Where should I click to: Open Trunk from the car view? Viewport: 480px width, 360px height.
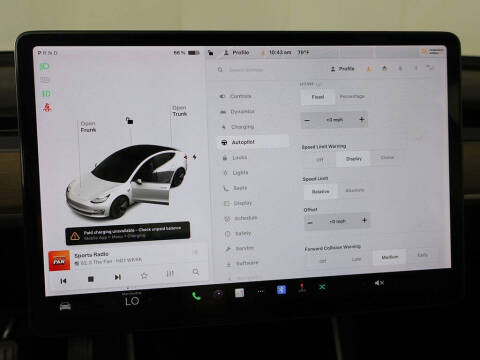pos(179,111)
